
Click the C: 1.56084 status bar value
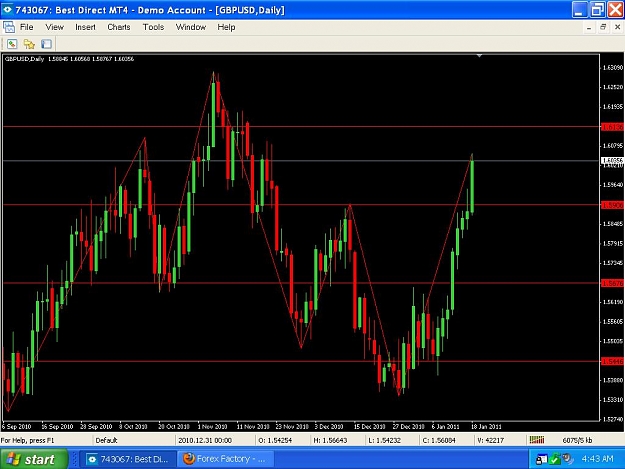pos(439,440)
